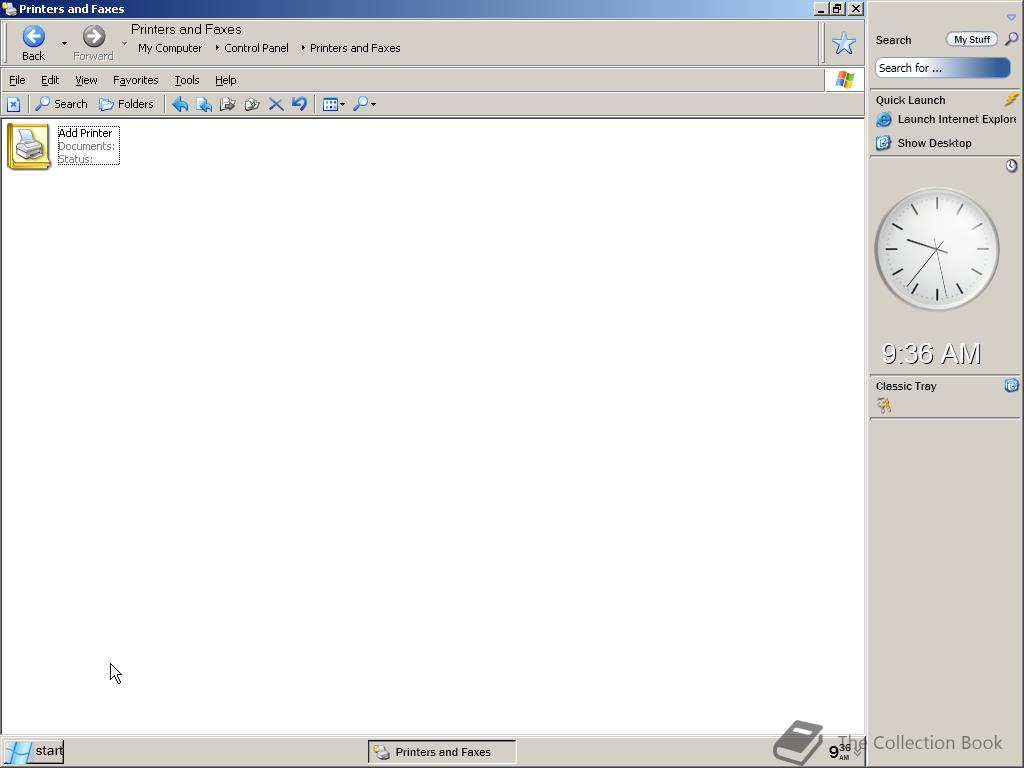Open the Edit menu
1024x768 pixels.
(x=50, y=80)
